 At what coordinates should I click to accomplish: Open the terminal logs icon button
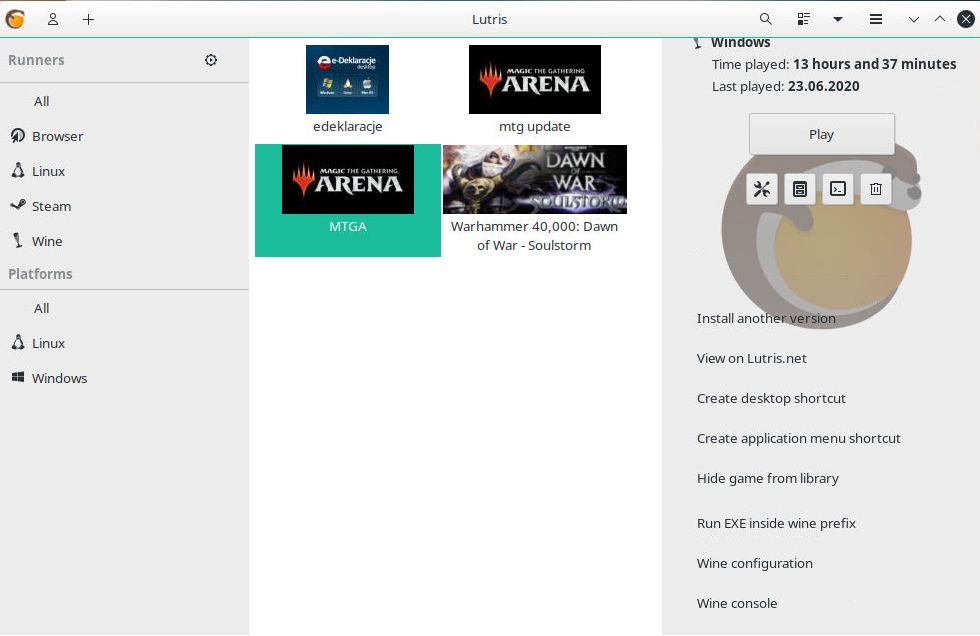pos(838,189)
